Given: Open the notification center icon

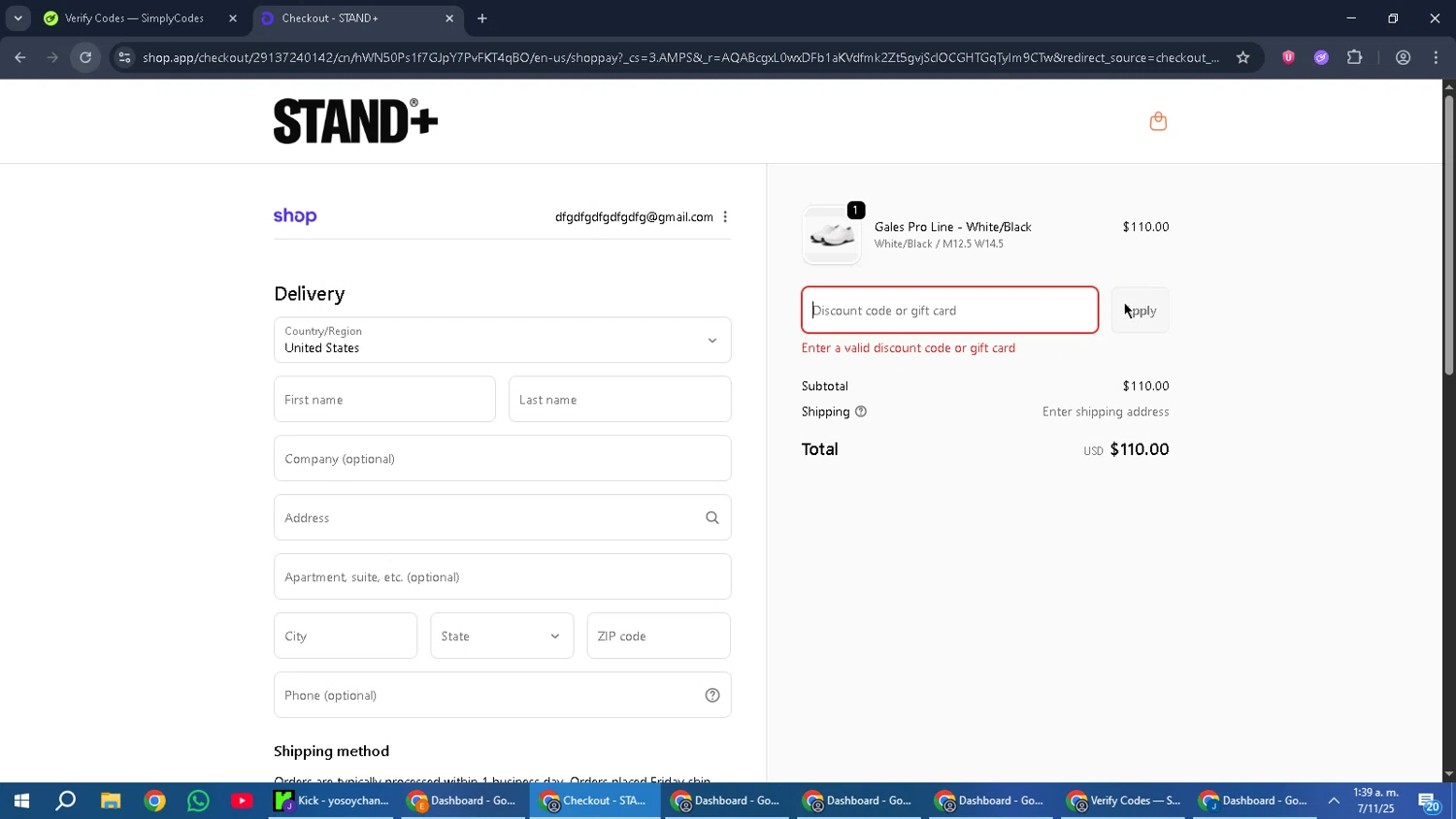Looking at the screenshot, I should tap(1430, 802).
